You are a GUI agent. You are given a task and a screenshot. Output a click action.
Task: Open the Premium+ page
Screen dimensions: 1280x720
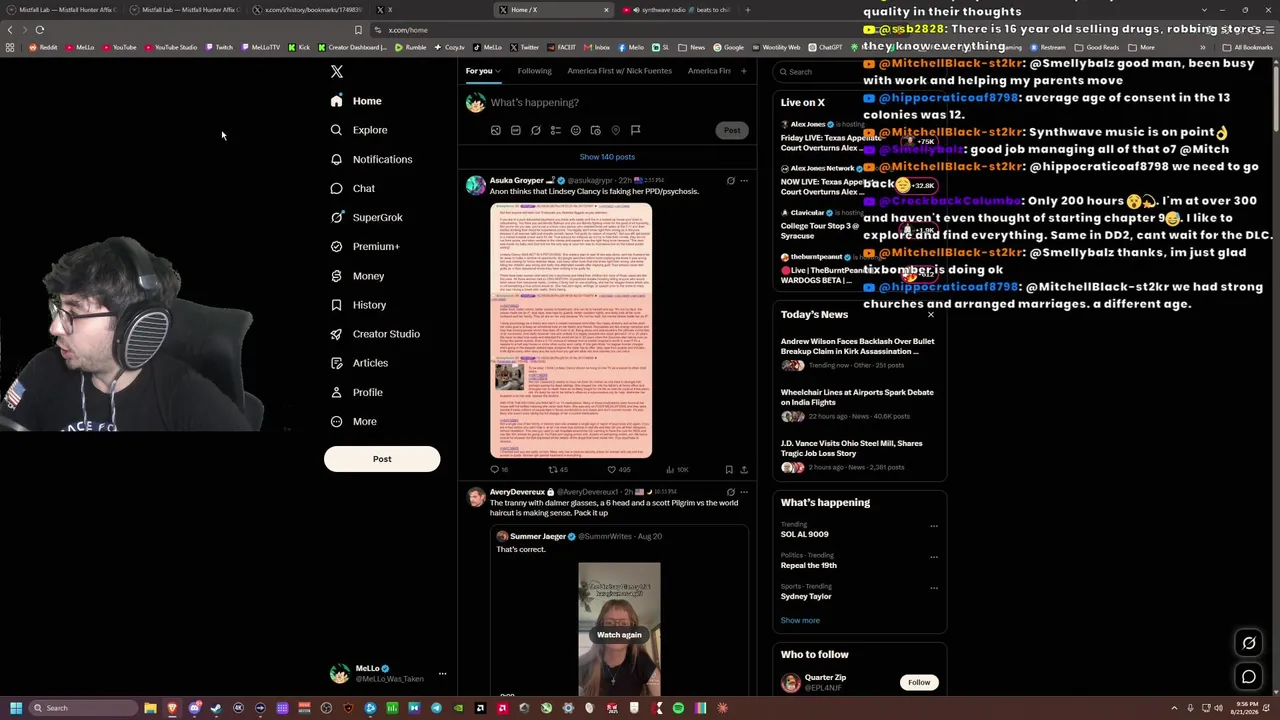(366, 246)
